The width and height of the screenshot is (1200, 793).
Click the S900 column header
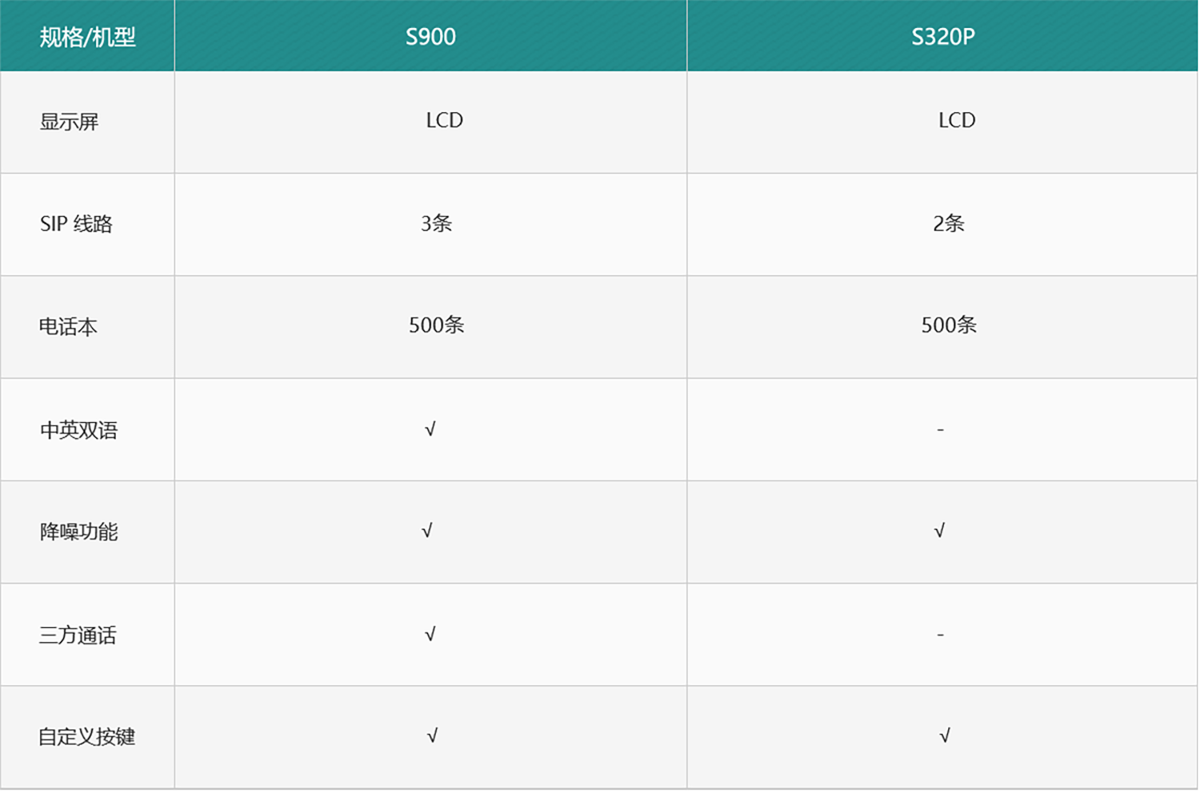(431, 38)
